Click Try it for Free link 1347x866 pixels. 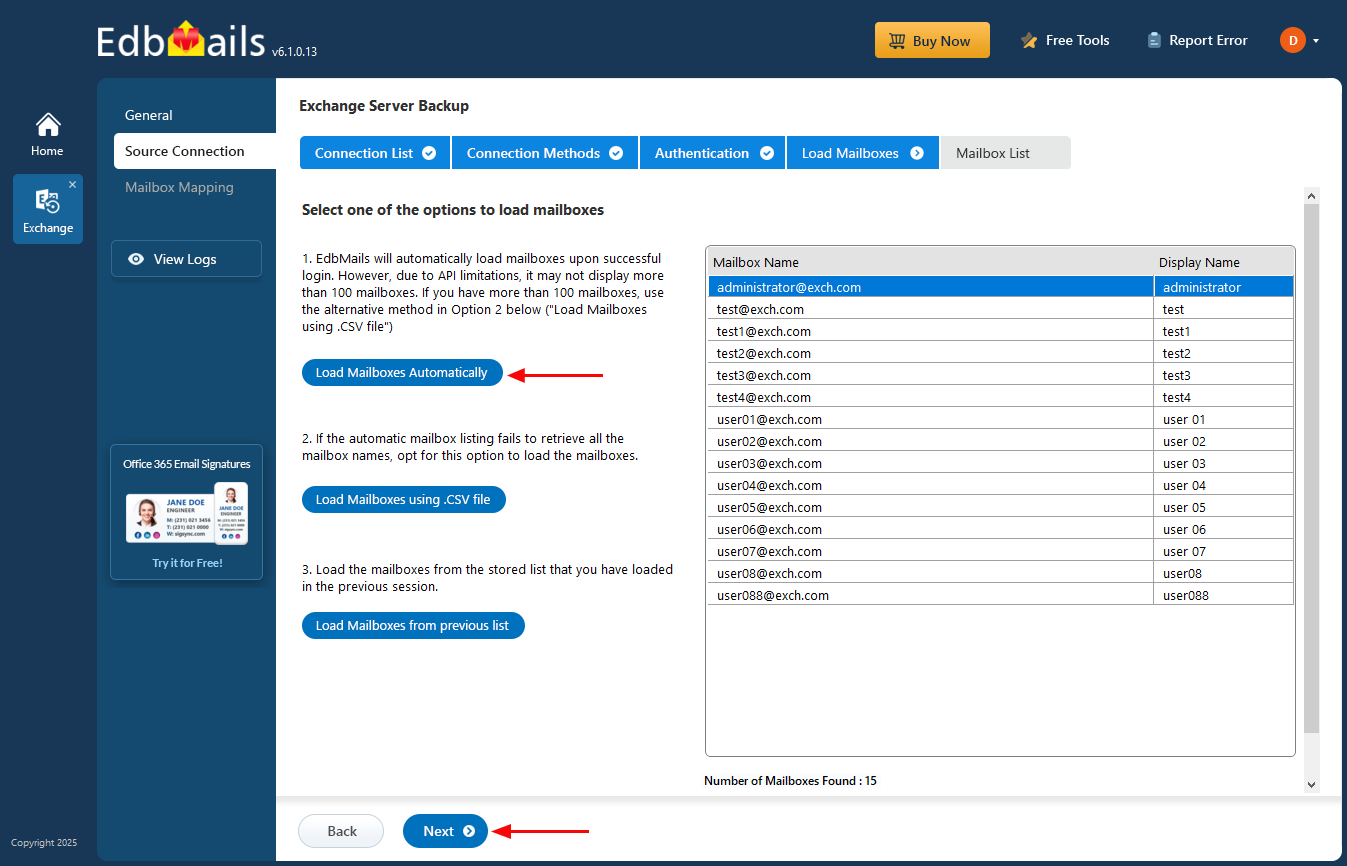[x=187, y=563]
